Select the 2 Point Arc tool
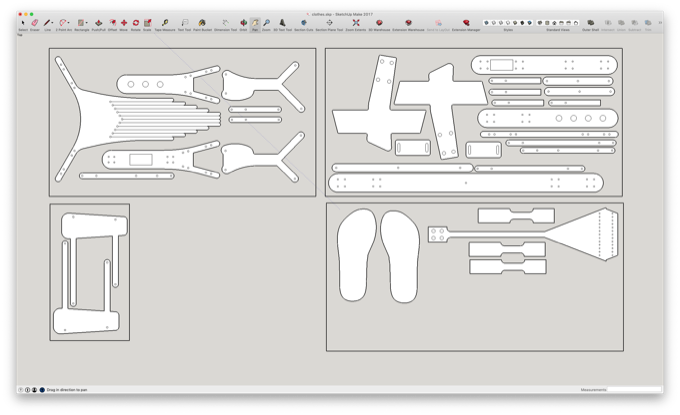Image resolution: width=680 pixels, height=415 pixels. pos(63,23)
